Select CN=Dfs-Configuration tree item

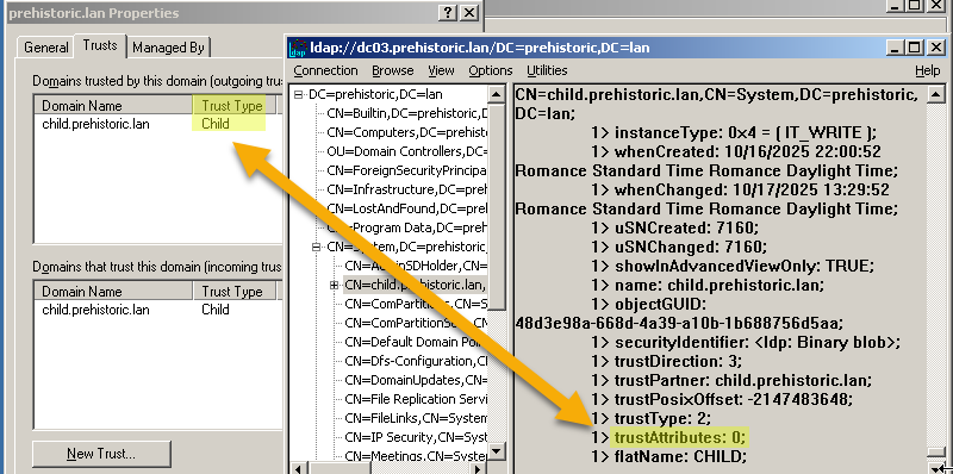pyautogui.click(x=416, y=361)
